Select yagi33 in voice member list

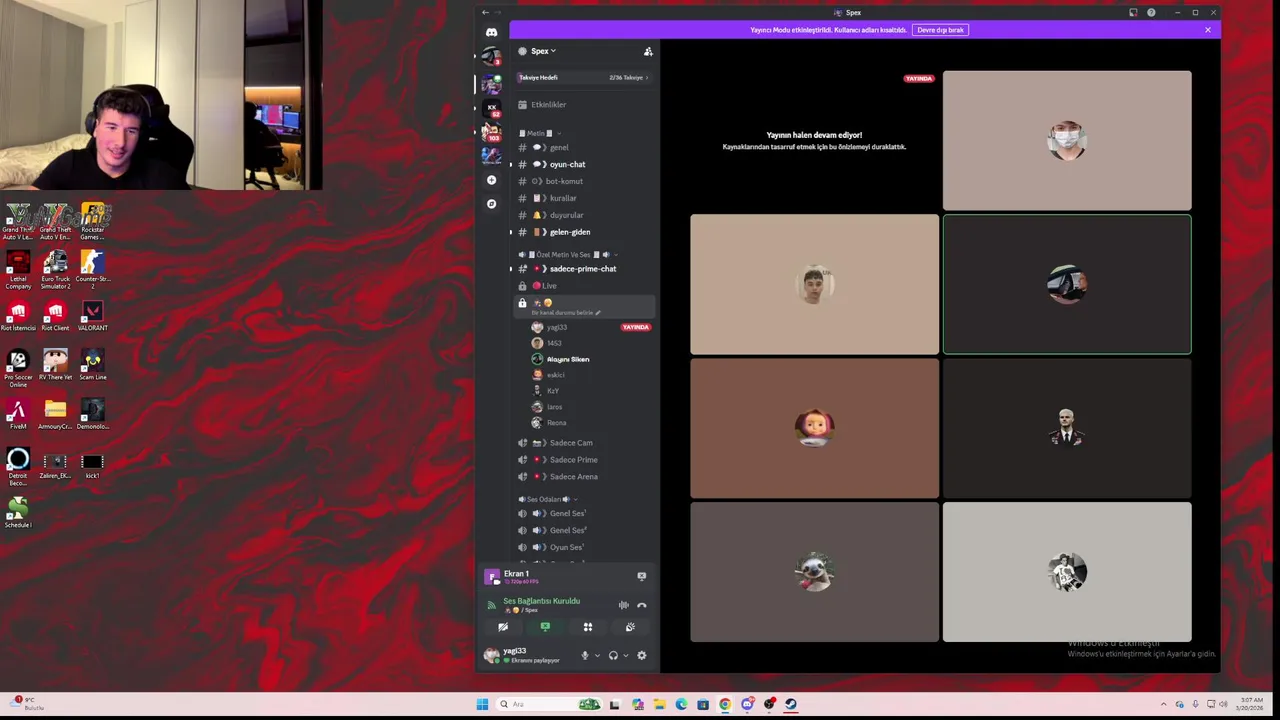coord(590,327)
